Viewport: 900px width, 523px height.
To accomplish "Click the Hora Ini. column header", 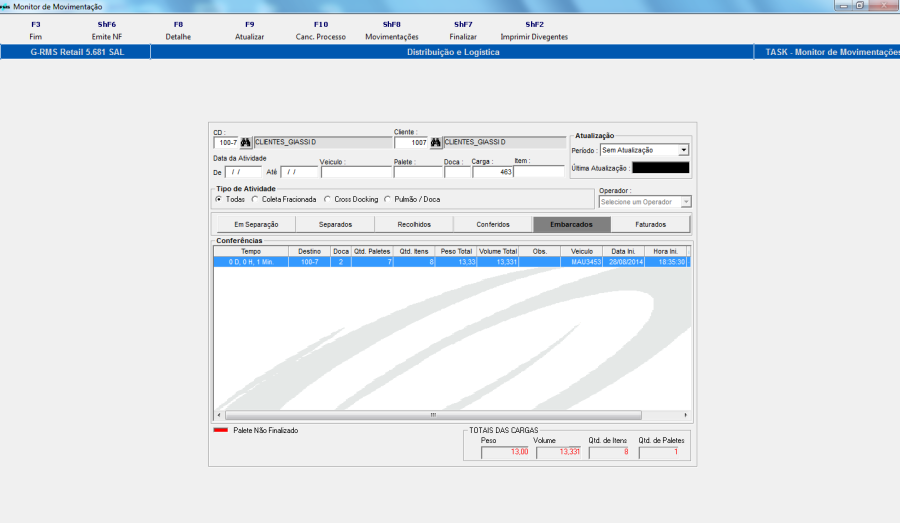I will pos(666,251).
